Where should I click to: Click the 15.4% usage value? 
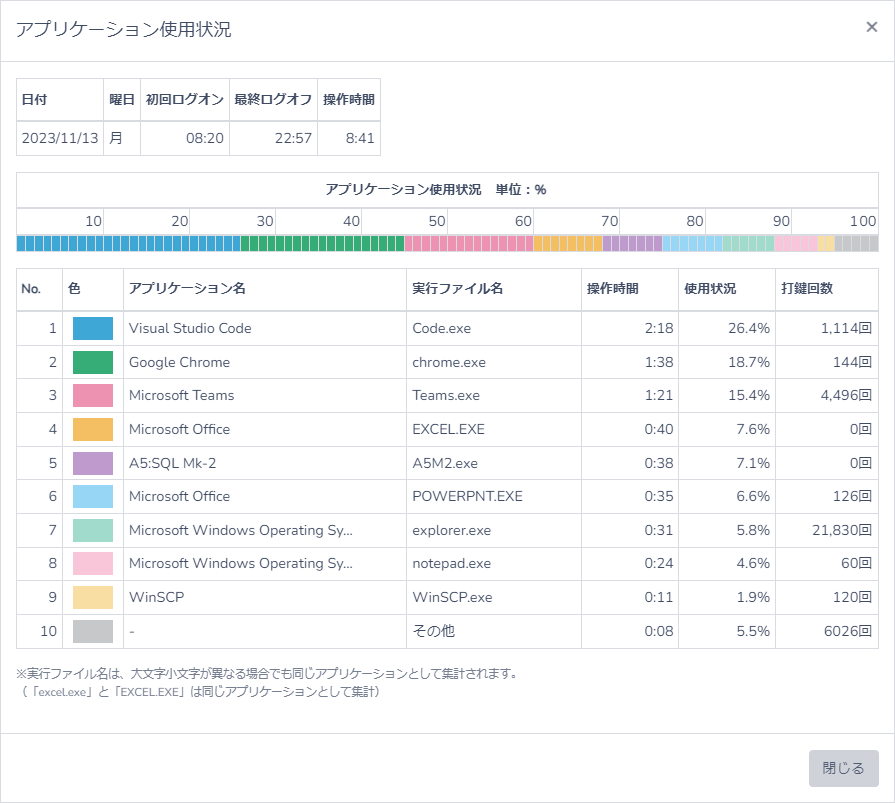coord(749,396)
